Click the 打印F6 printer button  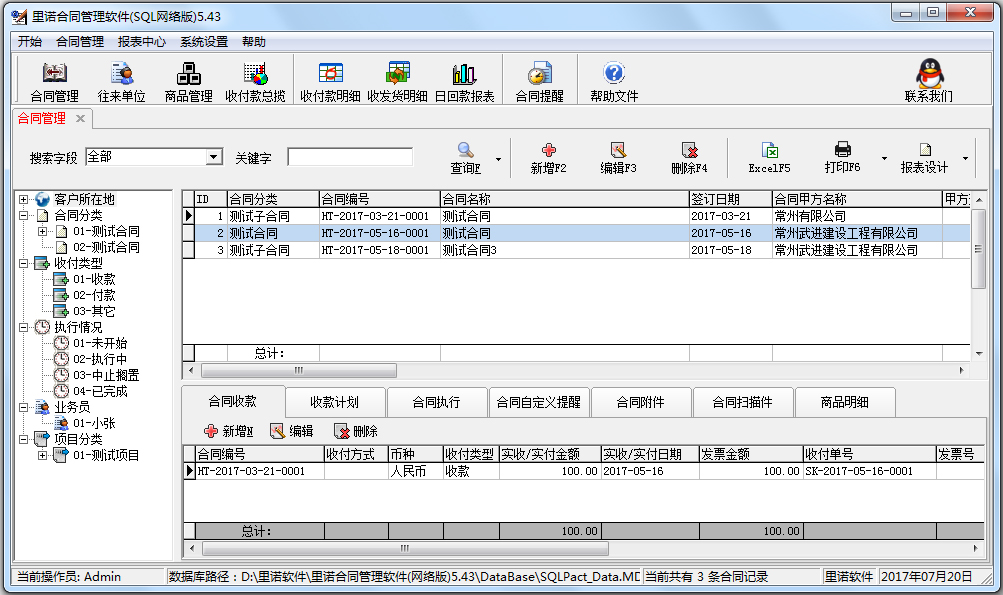click(842, 157)
